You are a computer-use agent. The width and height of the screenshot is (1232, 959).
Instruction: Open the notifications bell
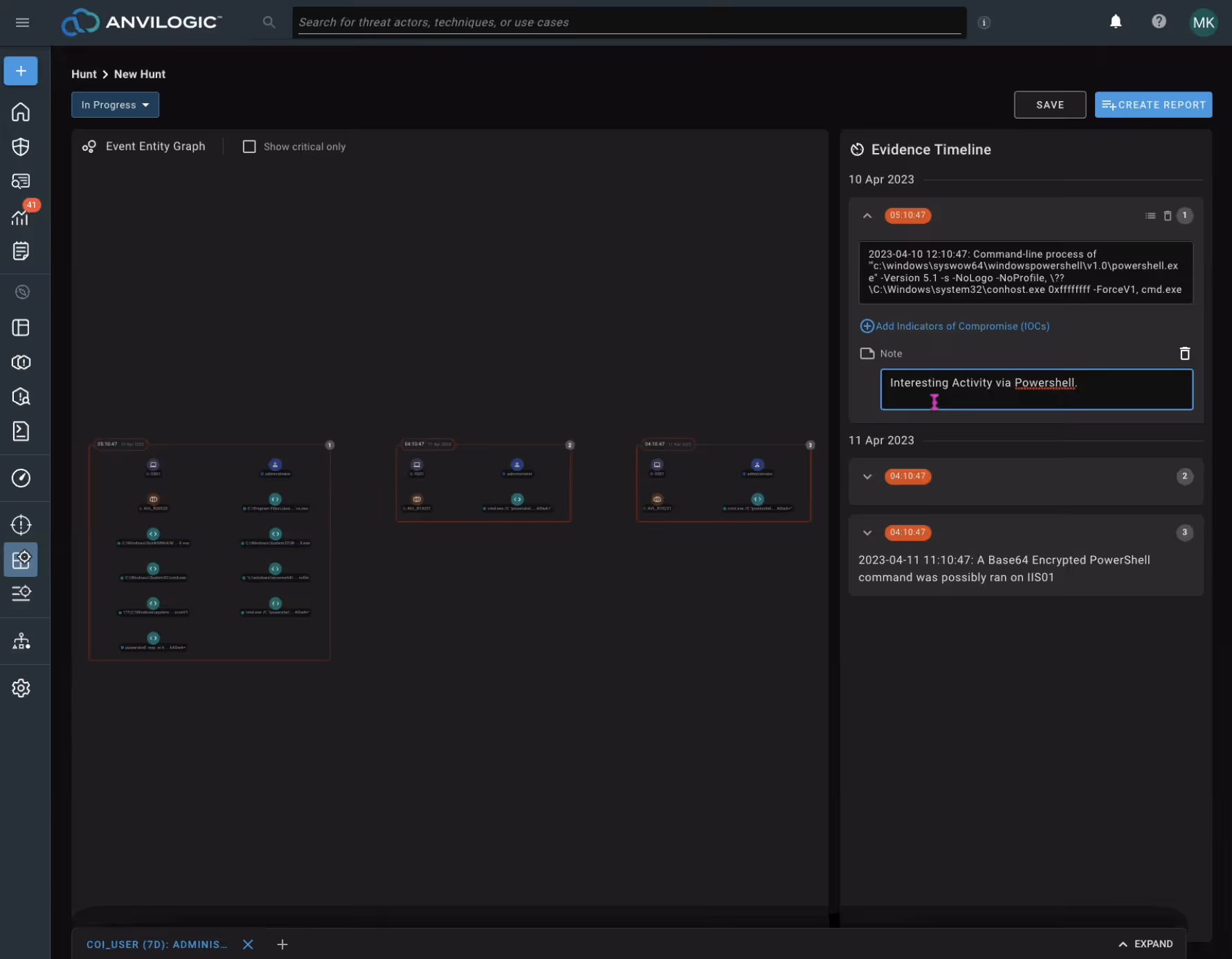[x=1116, y=21]
